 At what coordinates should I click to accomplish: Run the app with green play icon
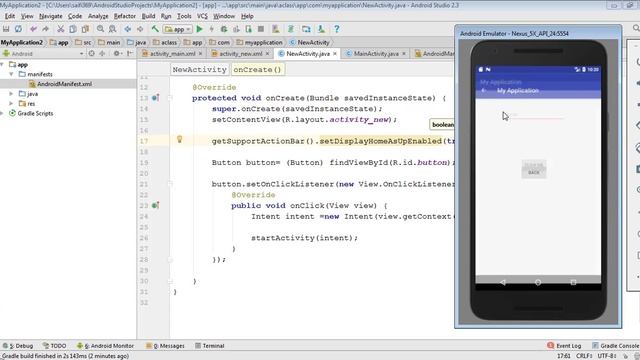199,29
